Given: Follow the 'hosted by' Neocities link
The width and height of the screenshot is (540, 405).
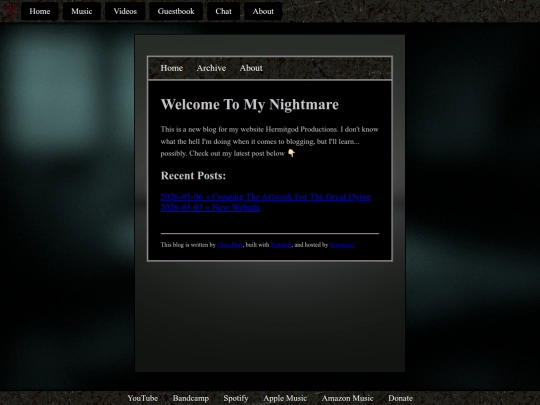Looking at the screenshot, I should pyautogui.click(x=342, y=245).
